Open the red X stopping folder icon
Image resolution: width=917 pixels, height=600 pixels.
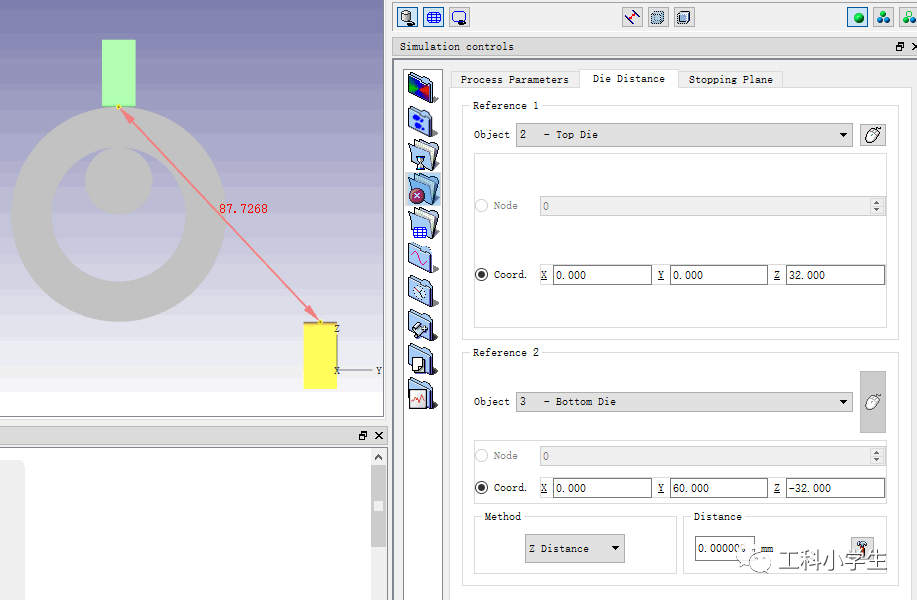pos(422,189)
